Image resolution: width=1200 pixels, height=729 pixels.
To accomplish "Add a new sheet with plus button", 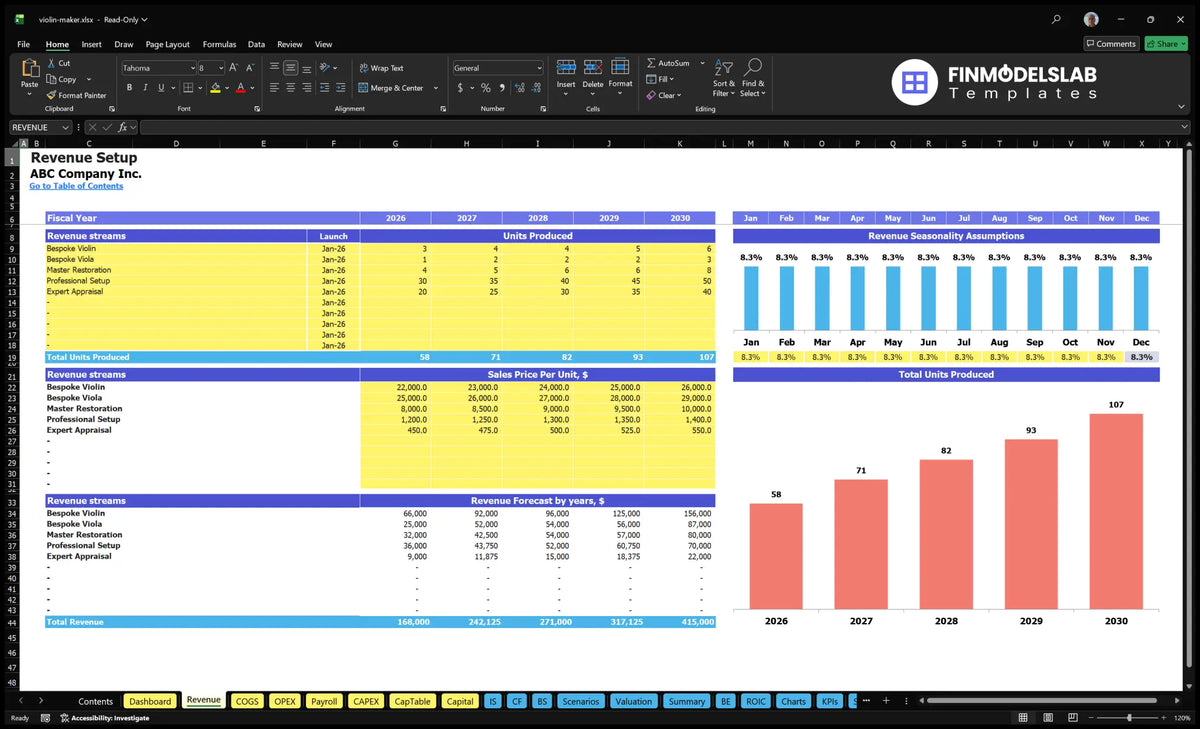I will tap(885, 701).
